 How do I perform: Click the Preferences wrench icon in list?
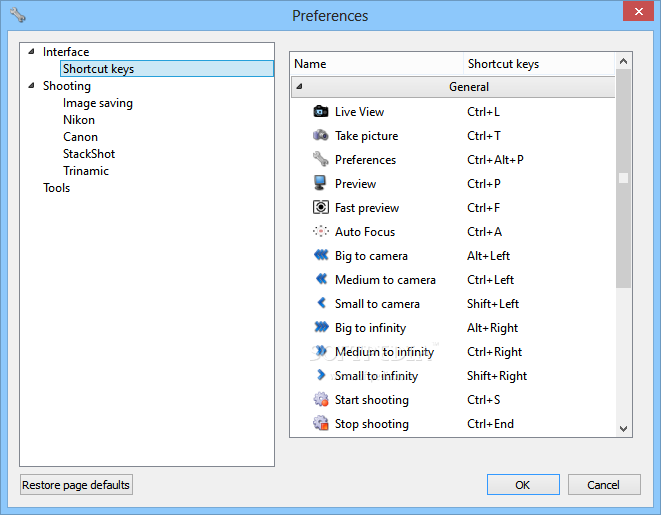[x=321, y=159]
